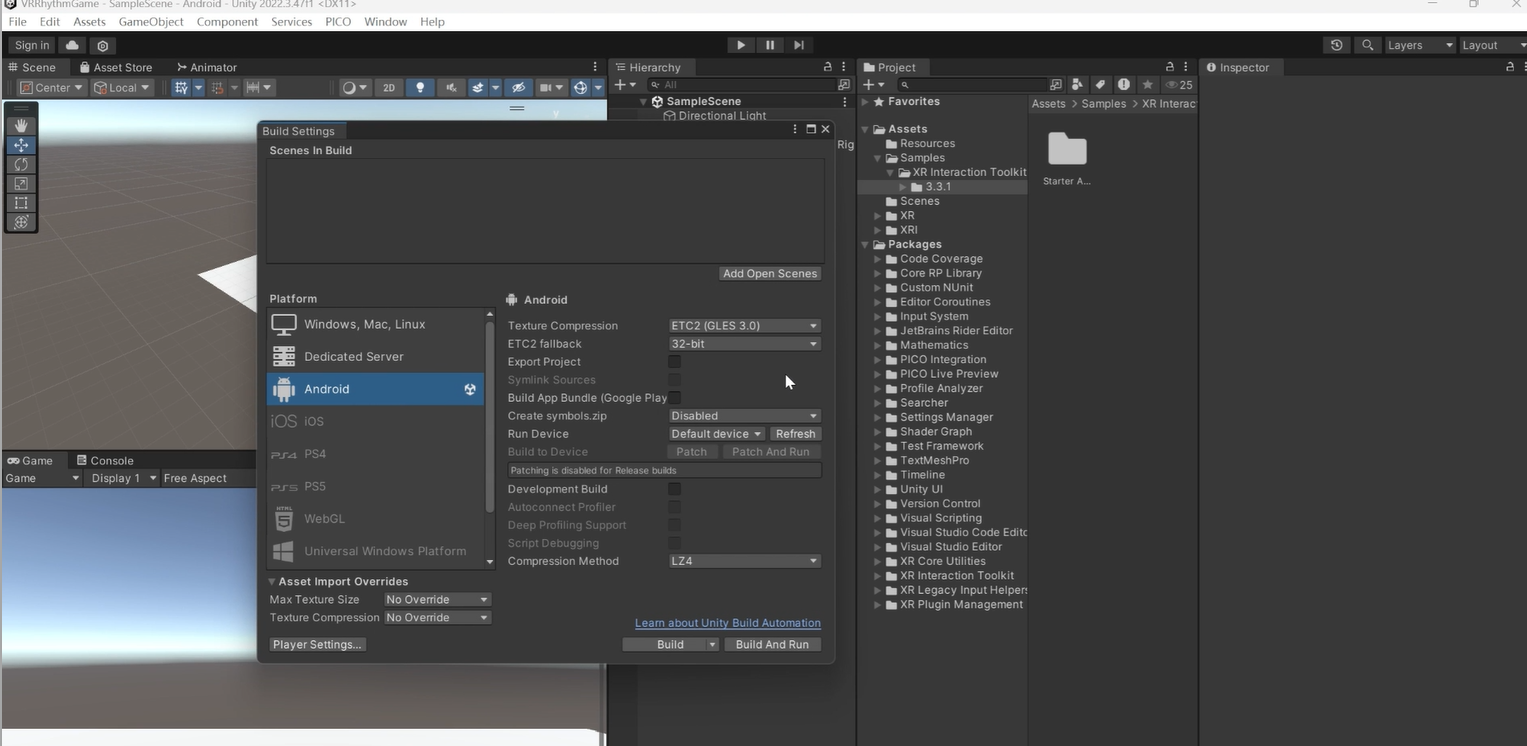Expand XR Plugin Management package folder
This screenshot has width=1527, height=746.
coord(878,605)
